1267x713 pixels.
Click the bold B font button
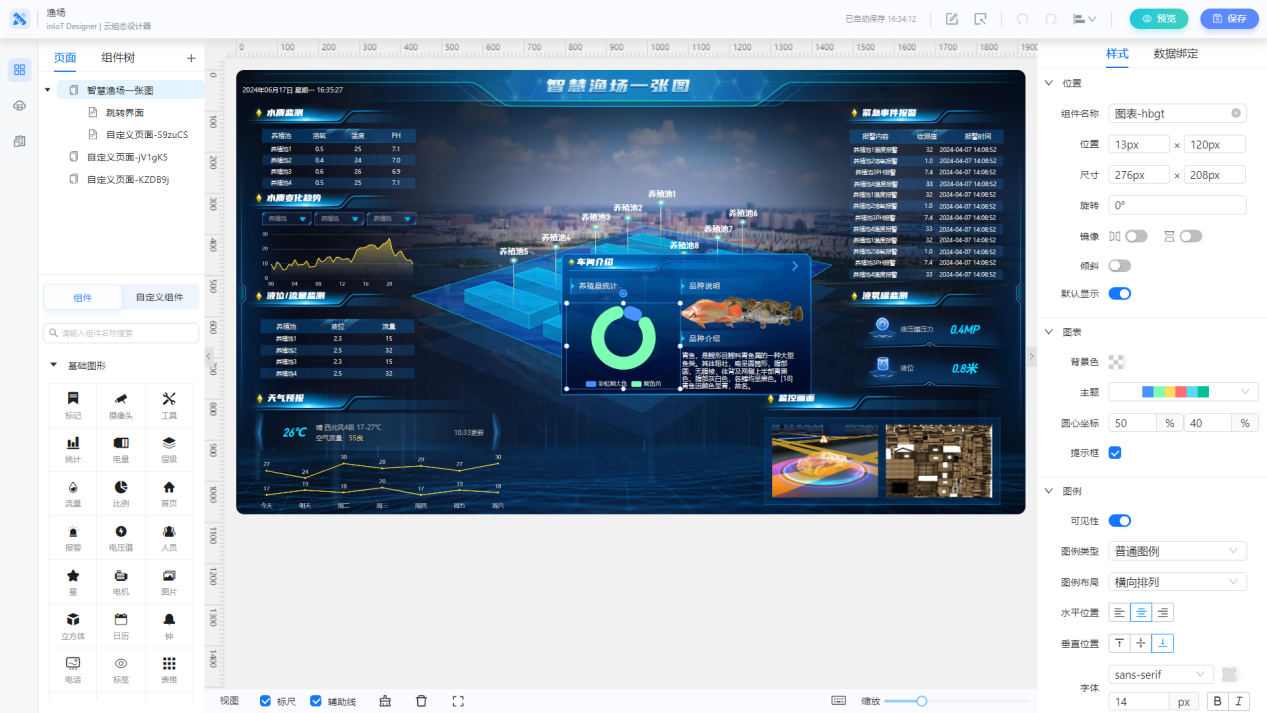coord(1218,701)
